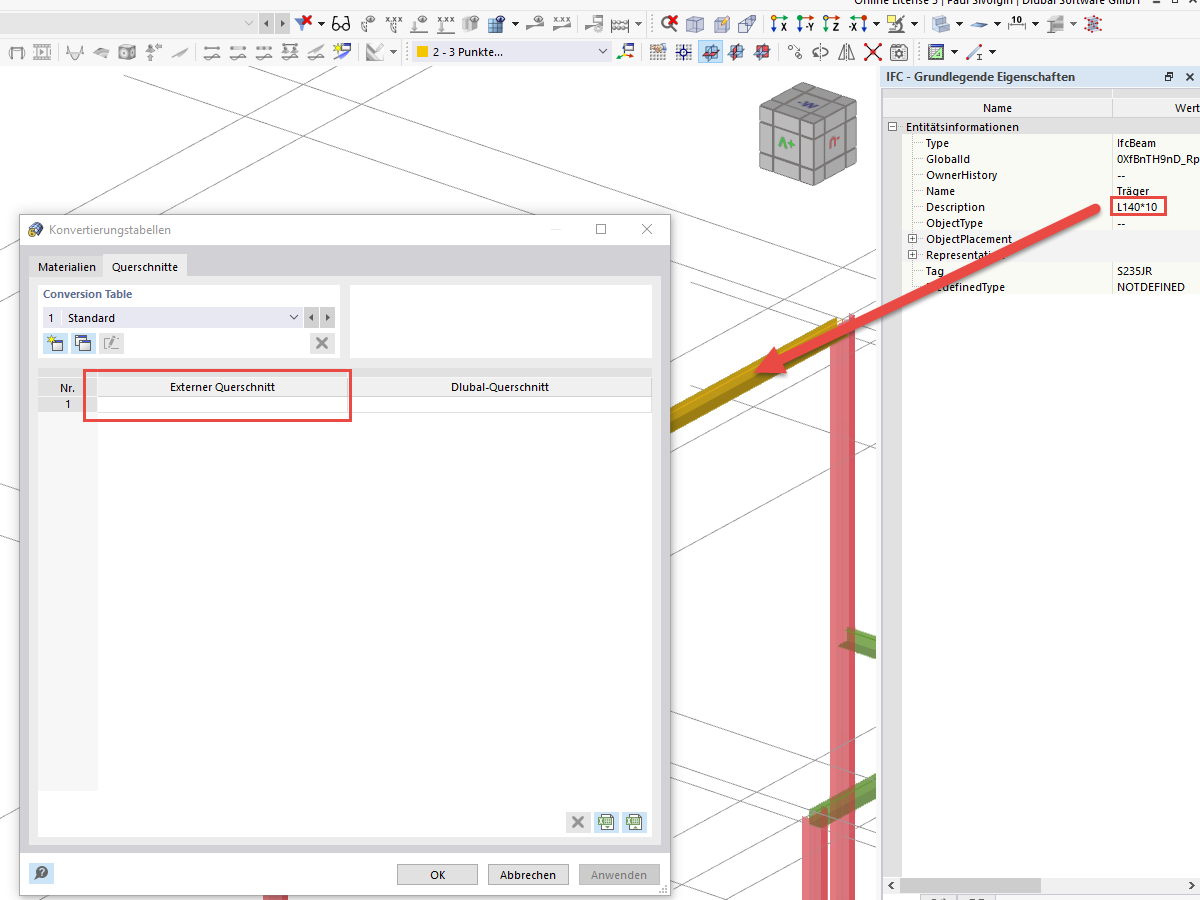Click the dimension 10 icon
1200x900 pixels.
pos(1016,23)
